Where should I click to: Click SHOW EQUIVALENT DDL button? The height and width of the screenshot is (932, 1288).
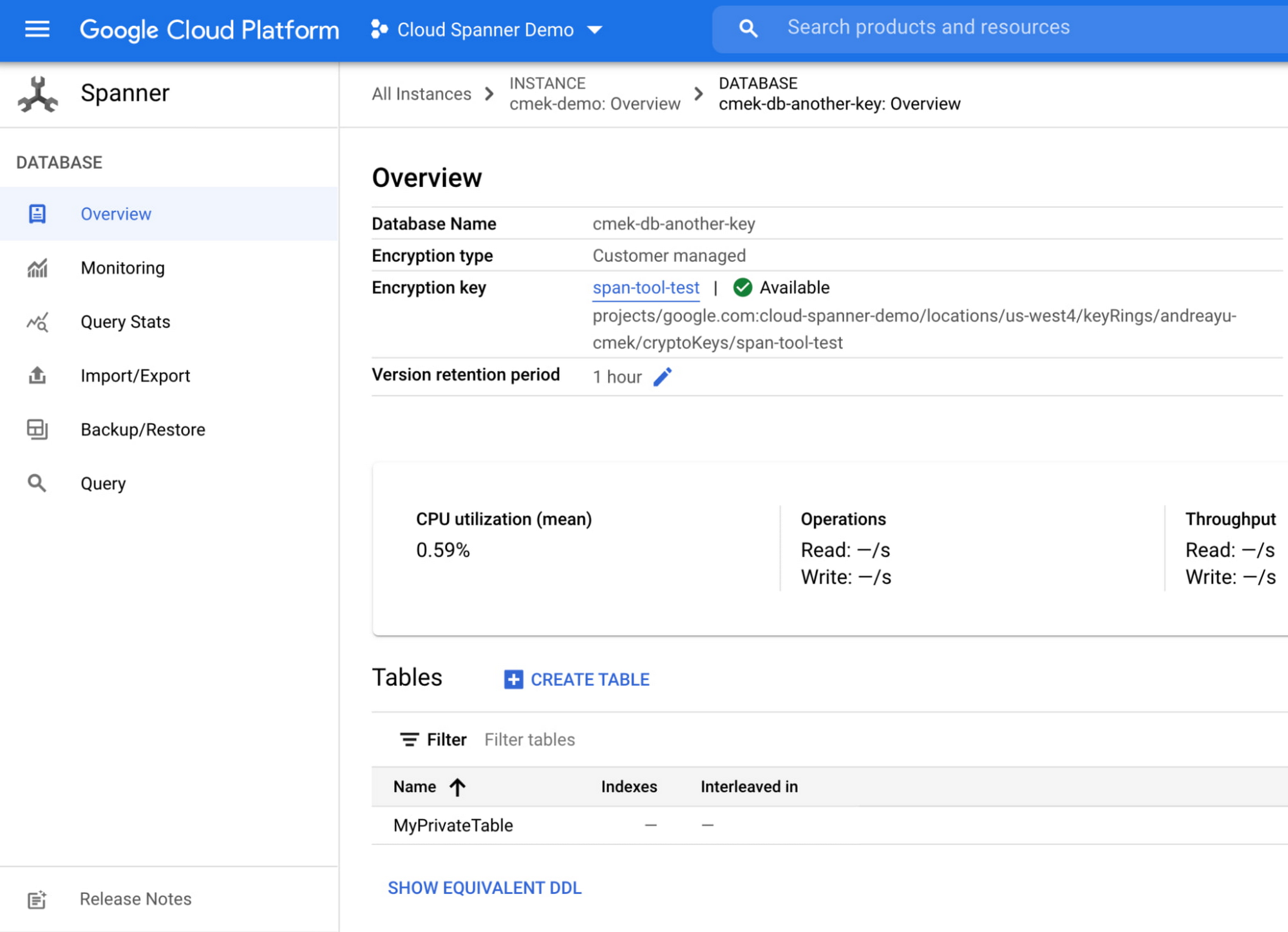(x=484, y=888)
